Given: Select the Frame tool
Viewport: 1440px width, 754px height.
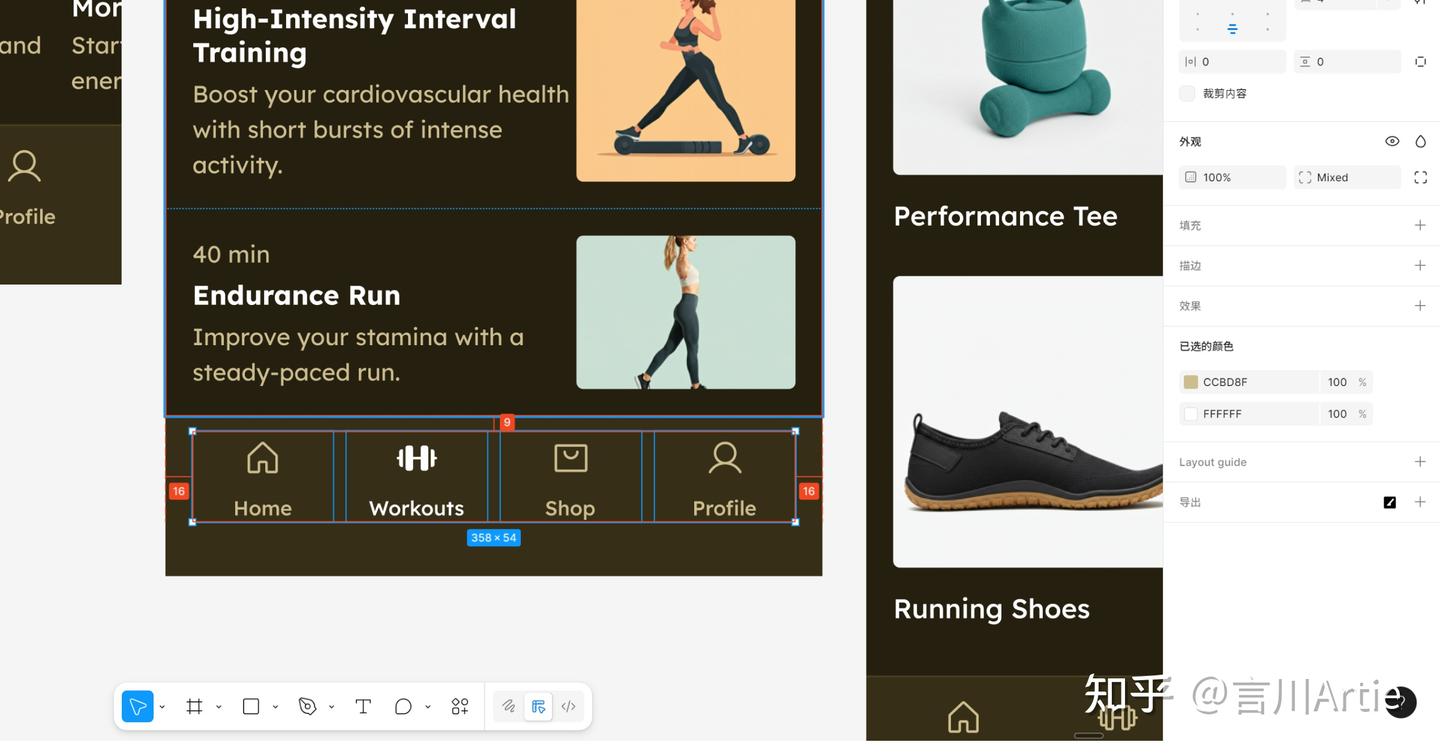Looking at the screenshot, I should pos(194,707).
